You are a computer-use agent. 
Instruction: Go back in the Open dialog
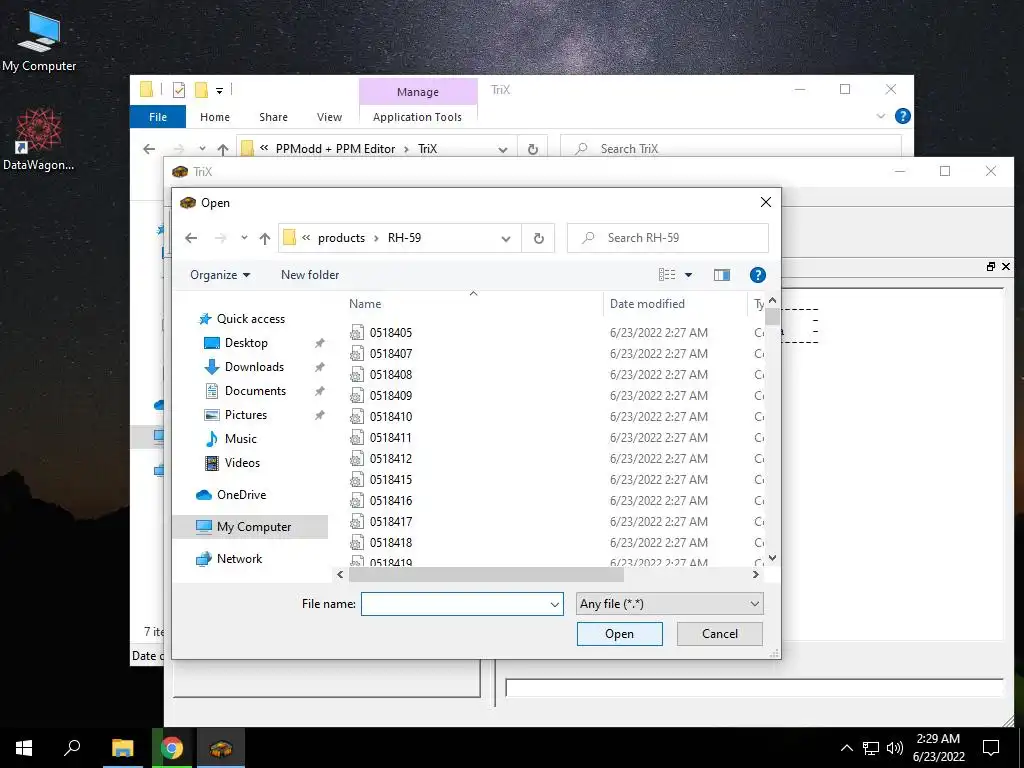[x=191, y=238]
